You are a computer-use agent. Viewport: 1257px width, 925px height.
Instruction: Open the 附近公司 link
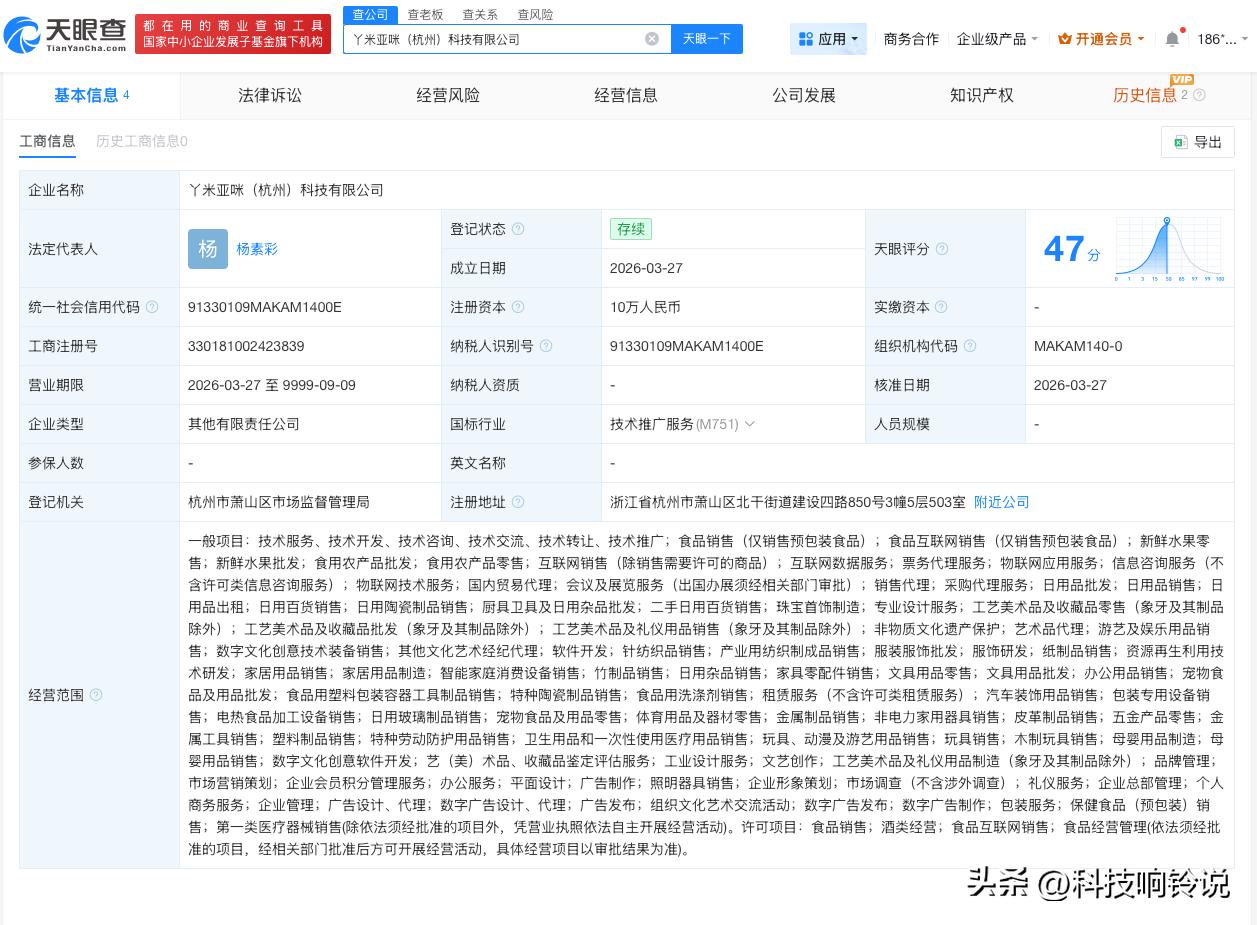tap(1001, 502)
